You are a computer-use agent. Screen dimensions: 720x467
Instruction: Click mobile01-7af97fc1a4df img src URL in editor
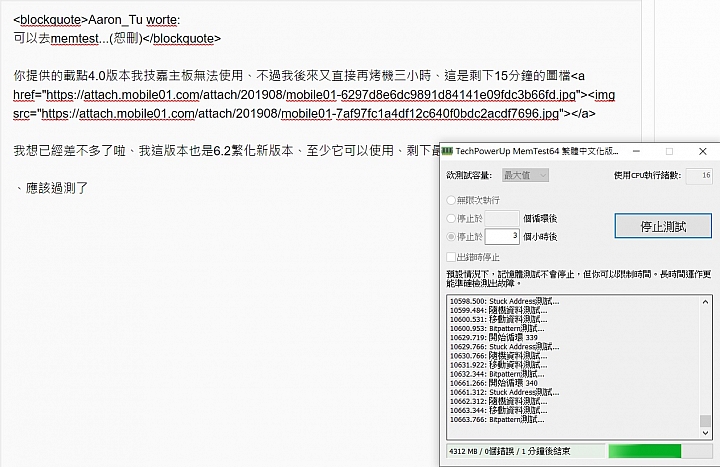[x=300, y=113]
